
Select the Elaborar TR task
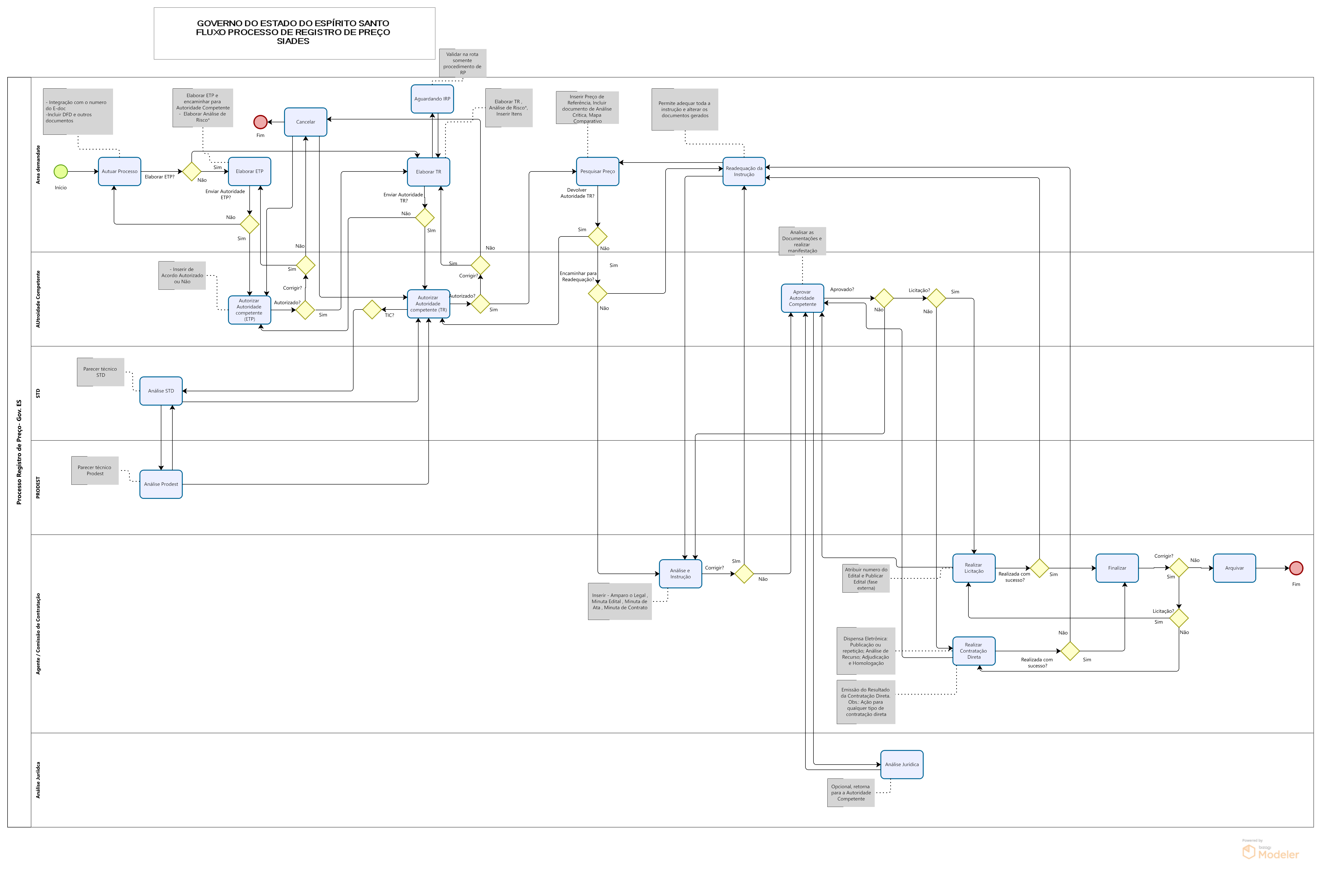tap(429, 172)
